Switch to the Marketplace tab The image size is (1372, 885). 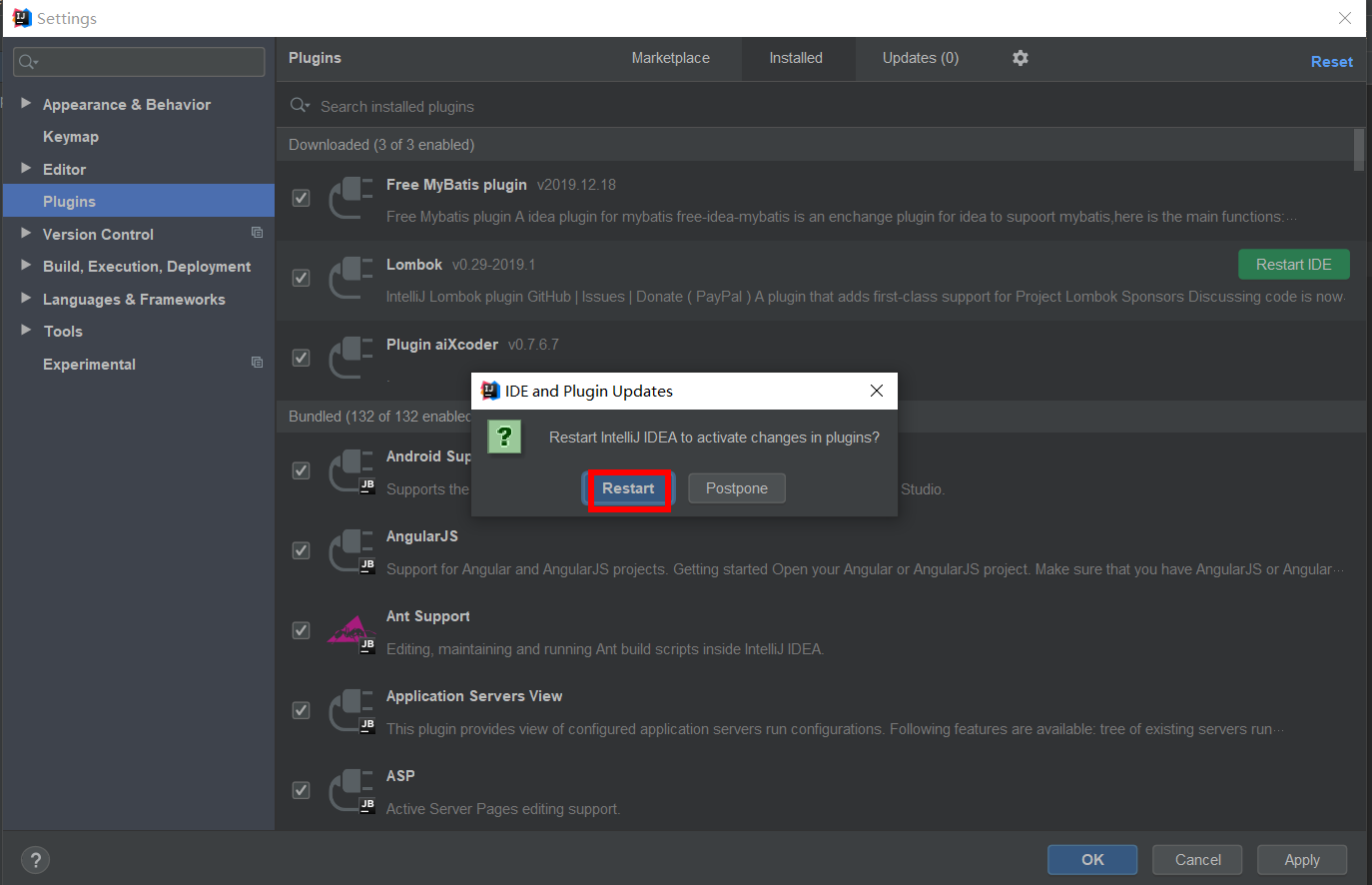[x=670, y=58]
